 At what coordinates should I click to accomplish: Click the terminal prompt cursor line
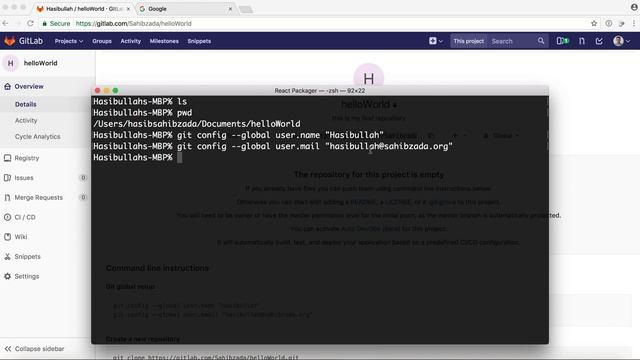coord(320,158)
